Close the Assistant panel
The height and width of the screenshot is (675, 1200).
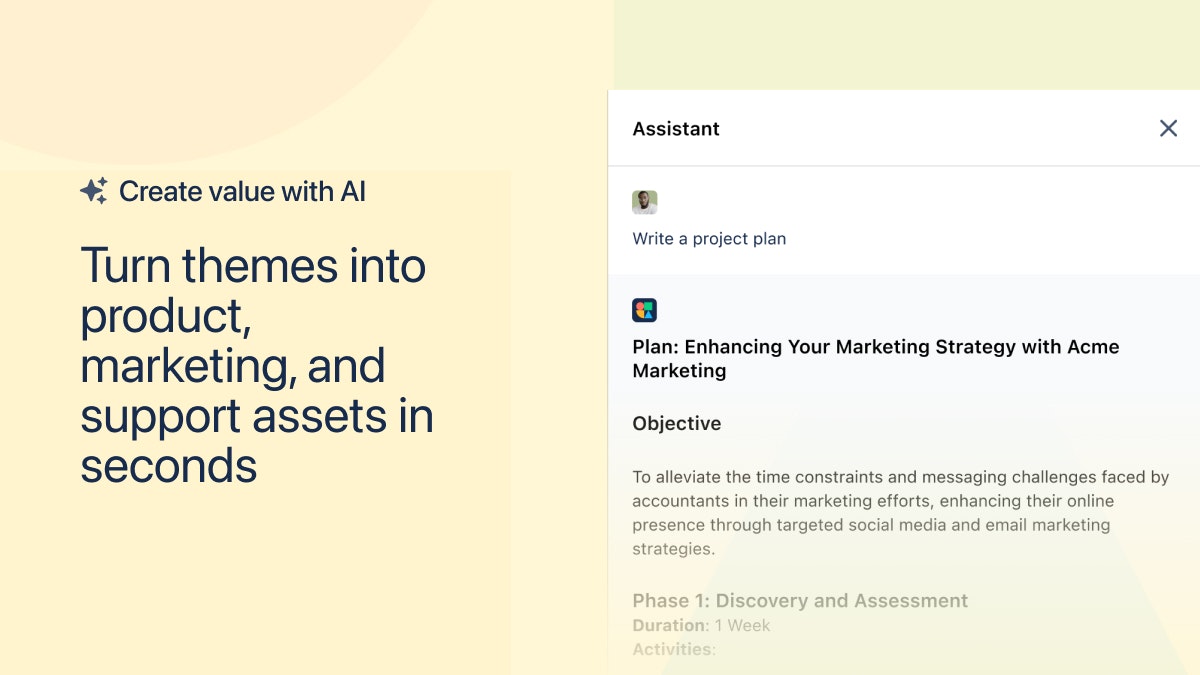point(1168,128)
